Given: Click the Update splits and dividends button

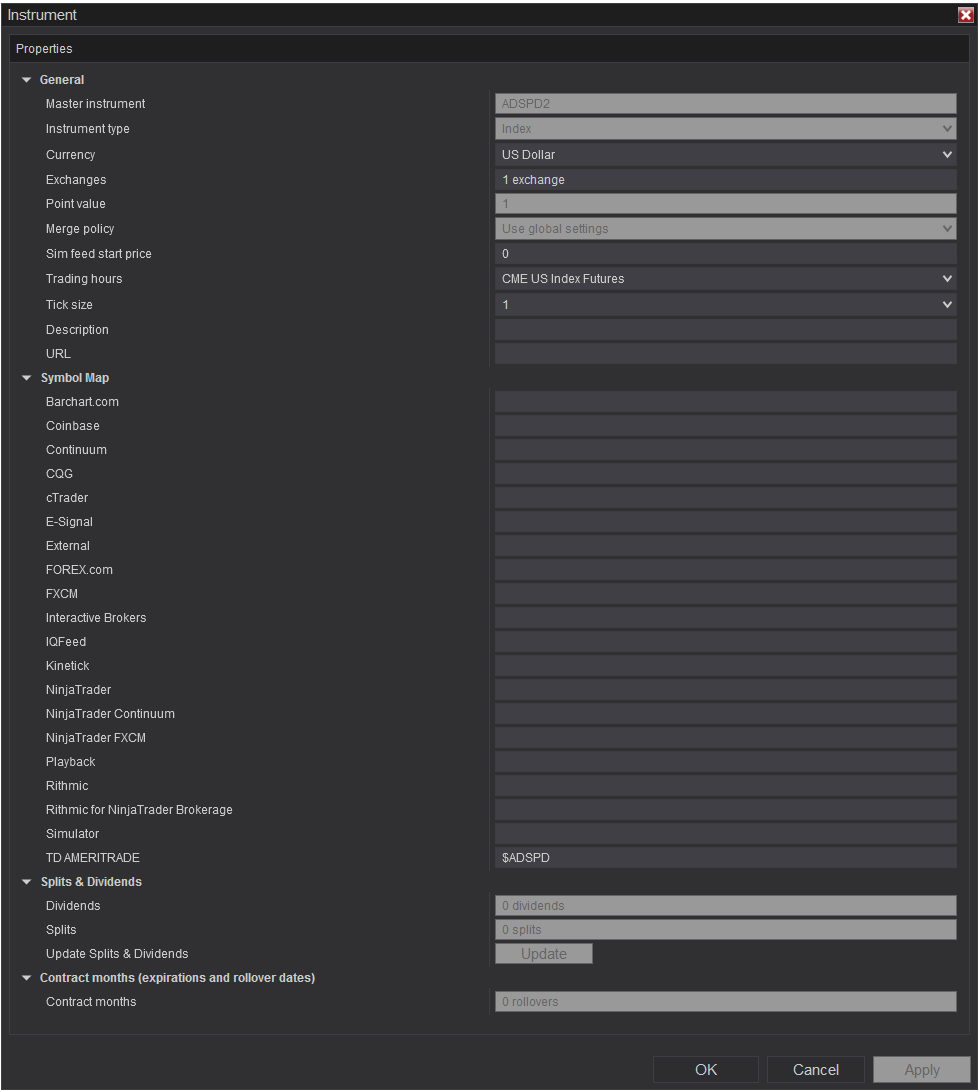Looking at the screenshot, I should (x=544, y=954).
